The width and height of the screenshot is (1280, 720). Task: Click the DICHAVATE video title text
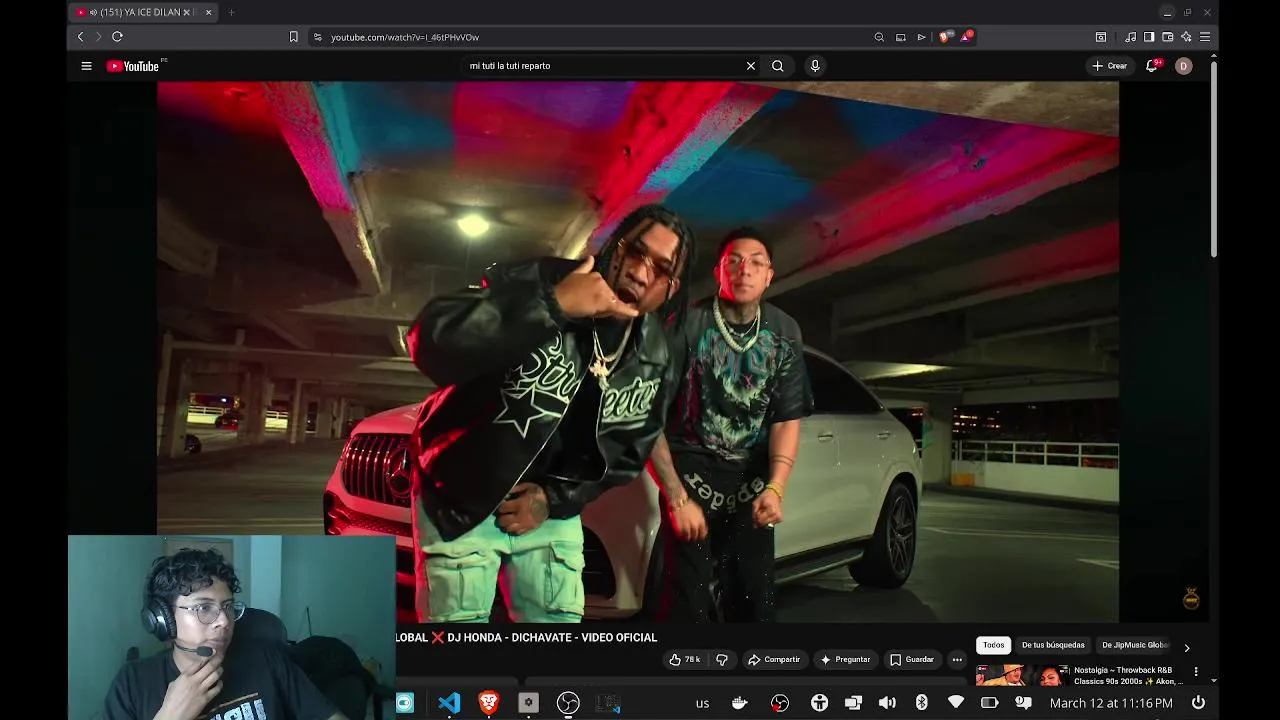[x=526, y=637]
